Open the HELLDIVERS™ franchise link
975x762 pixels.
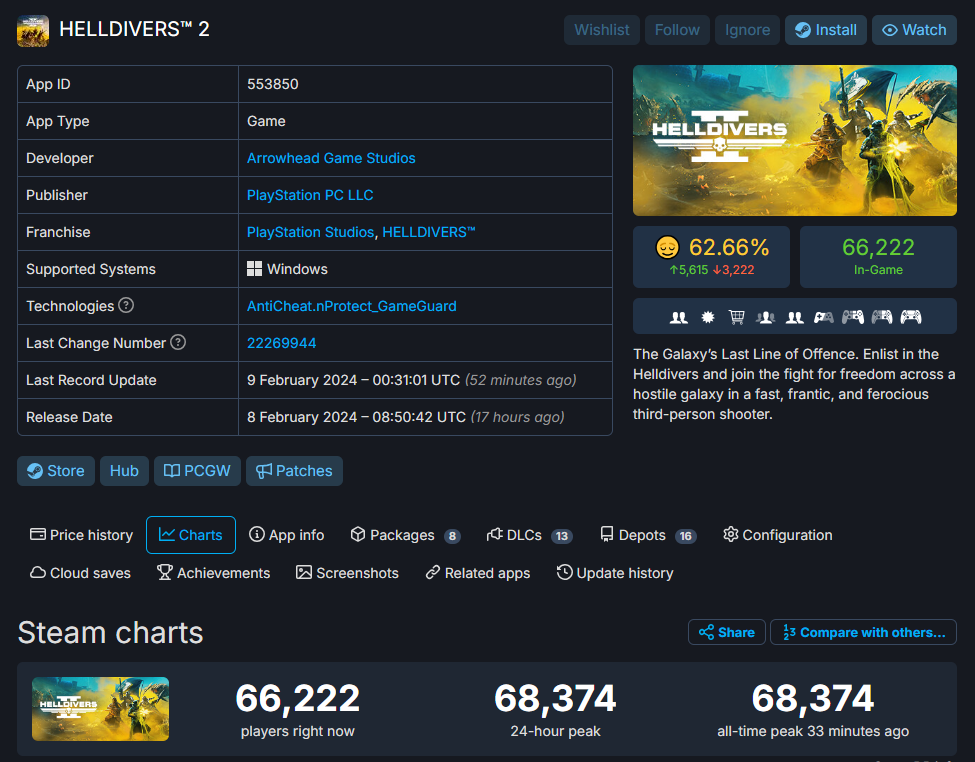pos(428,232)
